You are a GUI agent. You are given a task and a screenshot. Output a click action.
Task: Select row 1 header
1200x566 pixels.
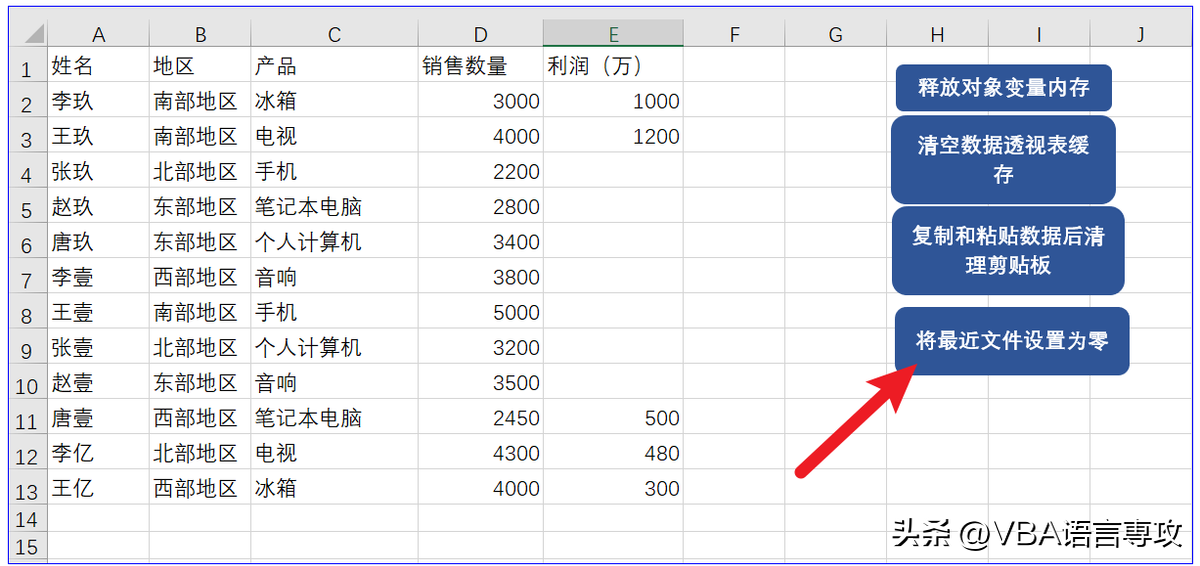(27, 66)
